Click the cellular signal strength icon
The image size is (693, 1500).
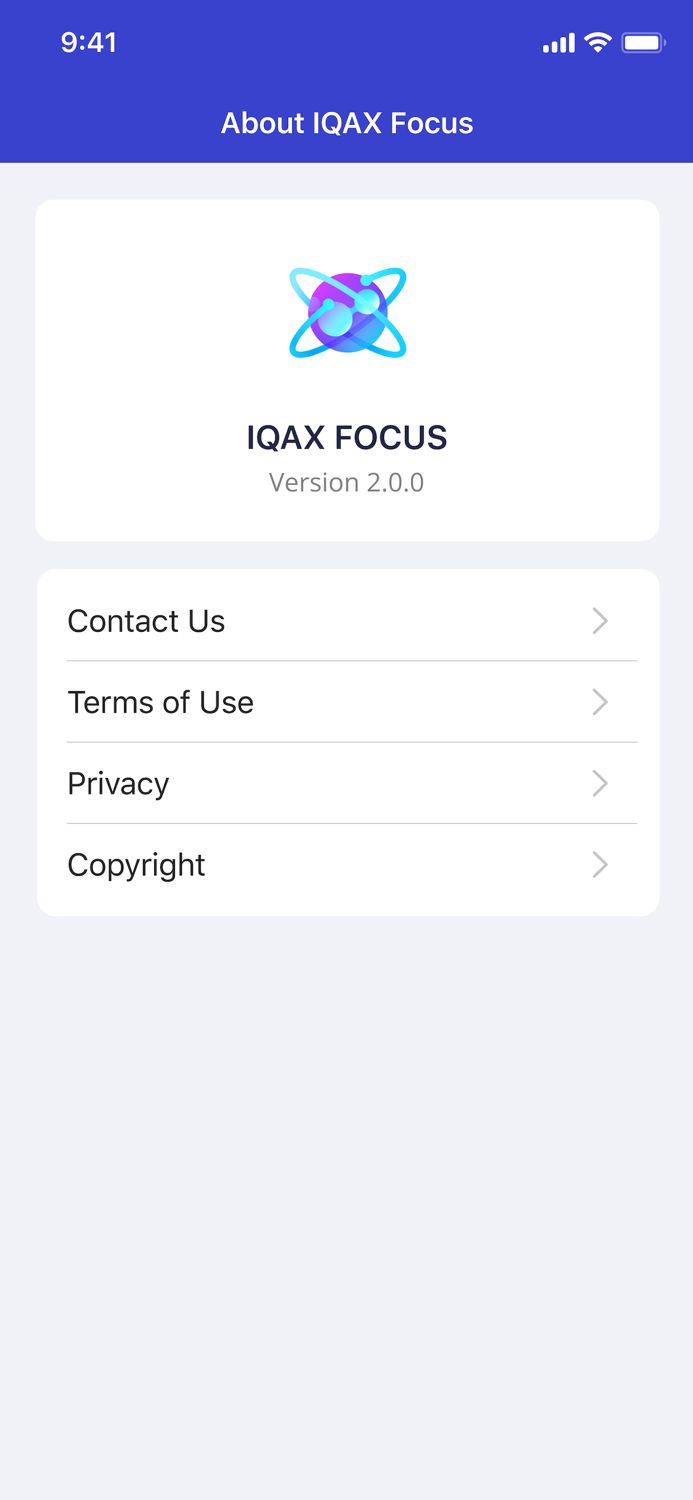pos(560,43)
